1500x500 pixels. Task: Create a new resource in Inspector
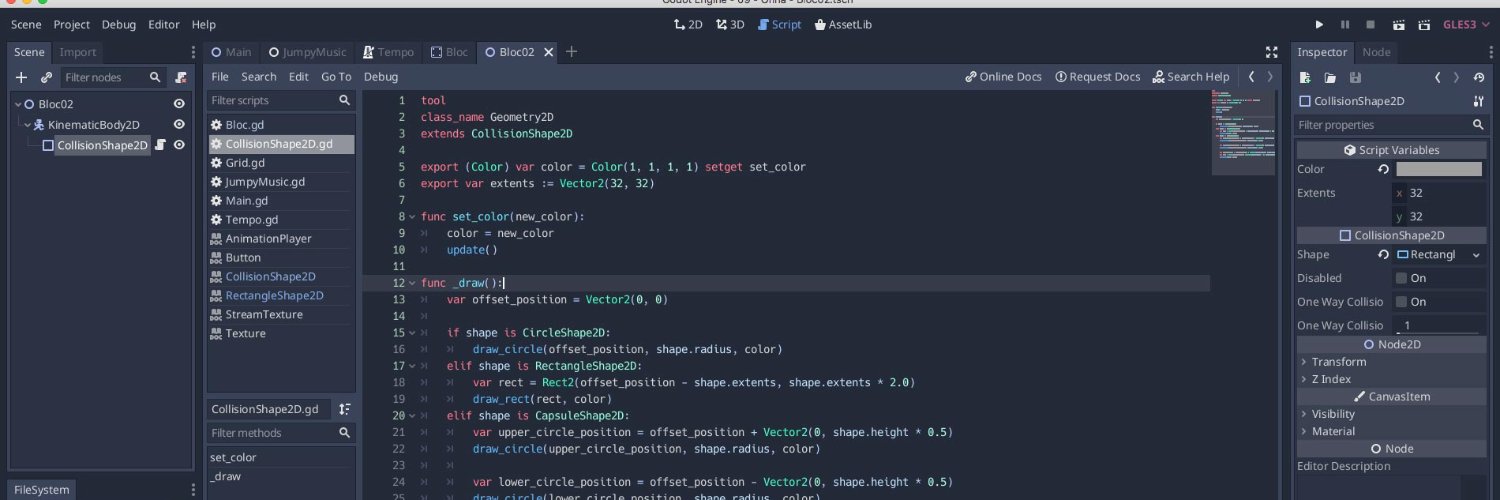coord(1305,77)
